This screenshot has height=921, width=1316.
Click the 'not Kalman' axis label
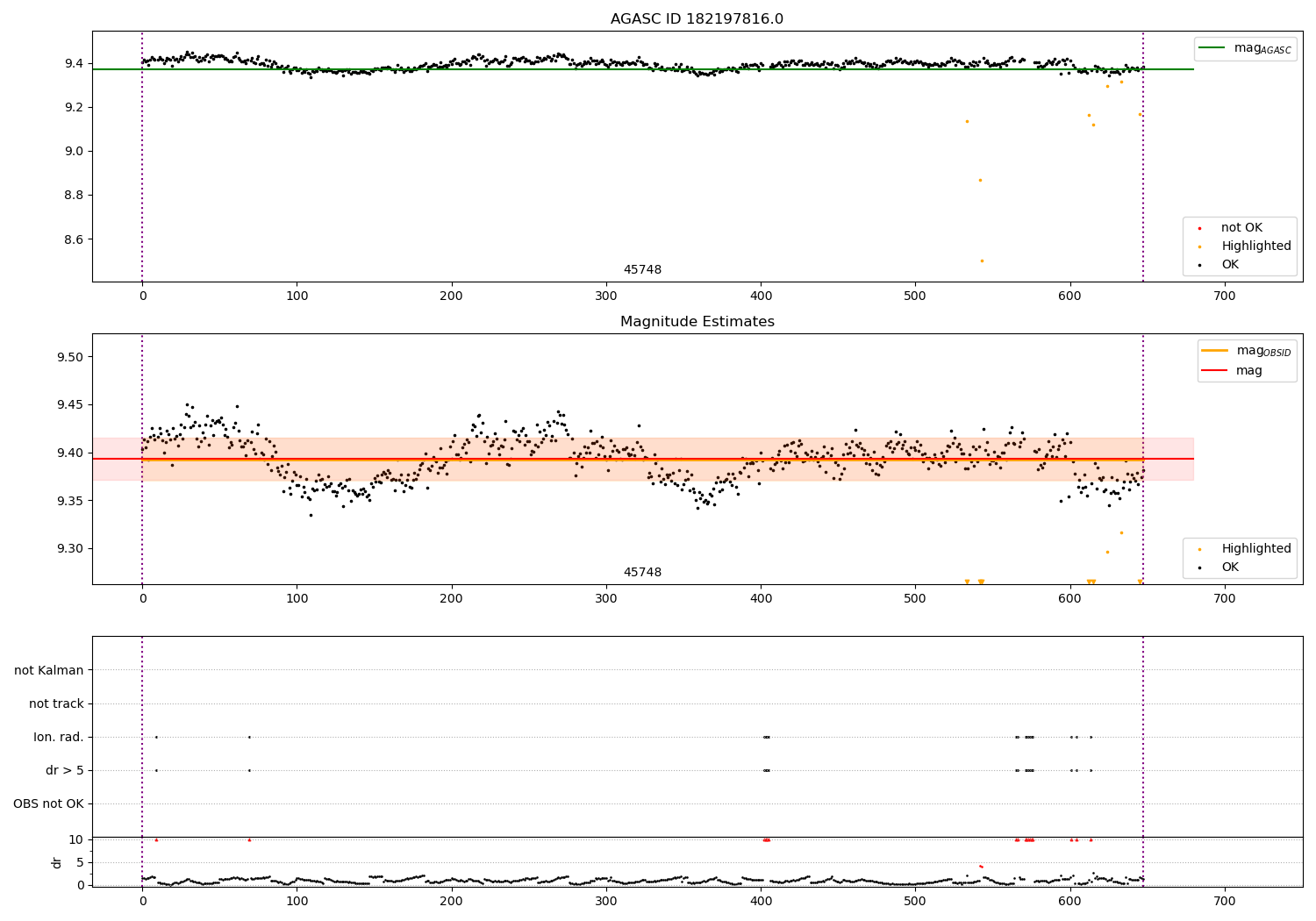pos(49,670)
